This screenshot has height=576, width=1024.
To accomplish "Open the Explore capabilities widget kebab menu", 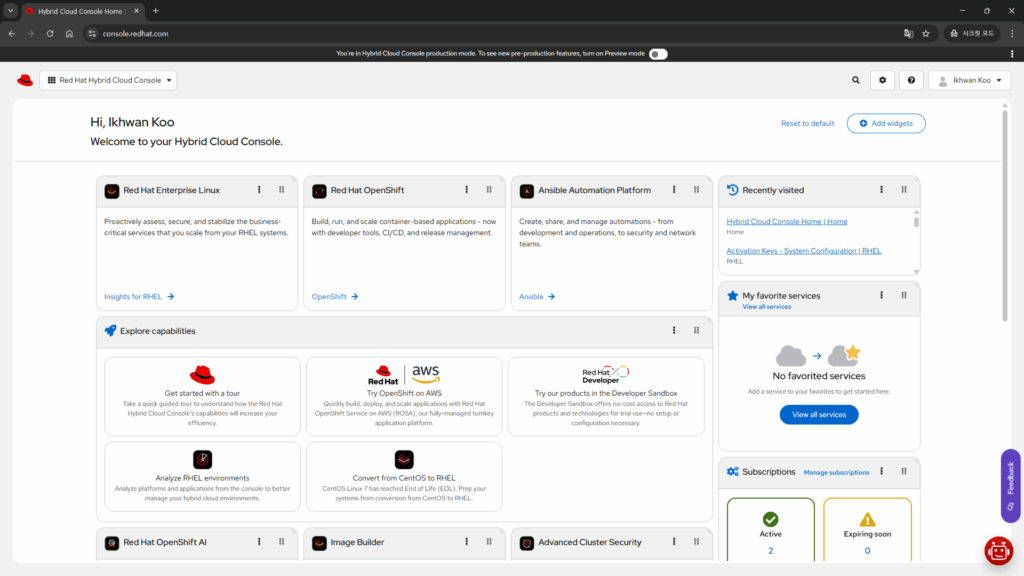I will [674, 331].
